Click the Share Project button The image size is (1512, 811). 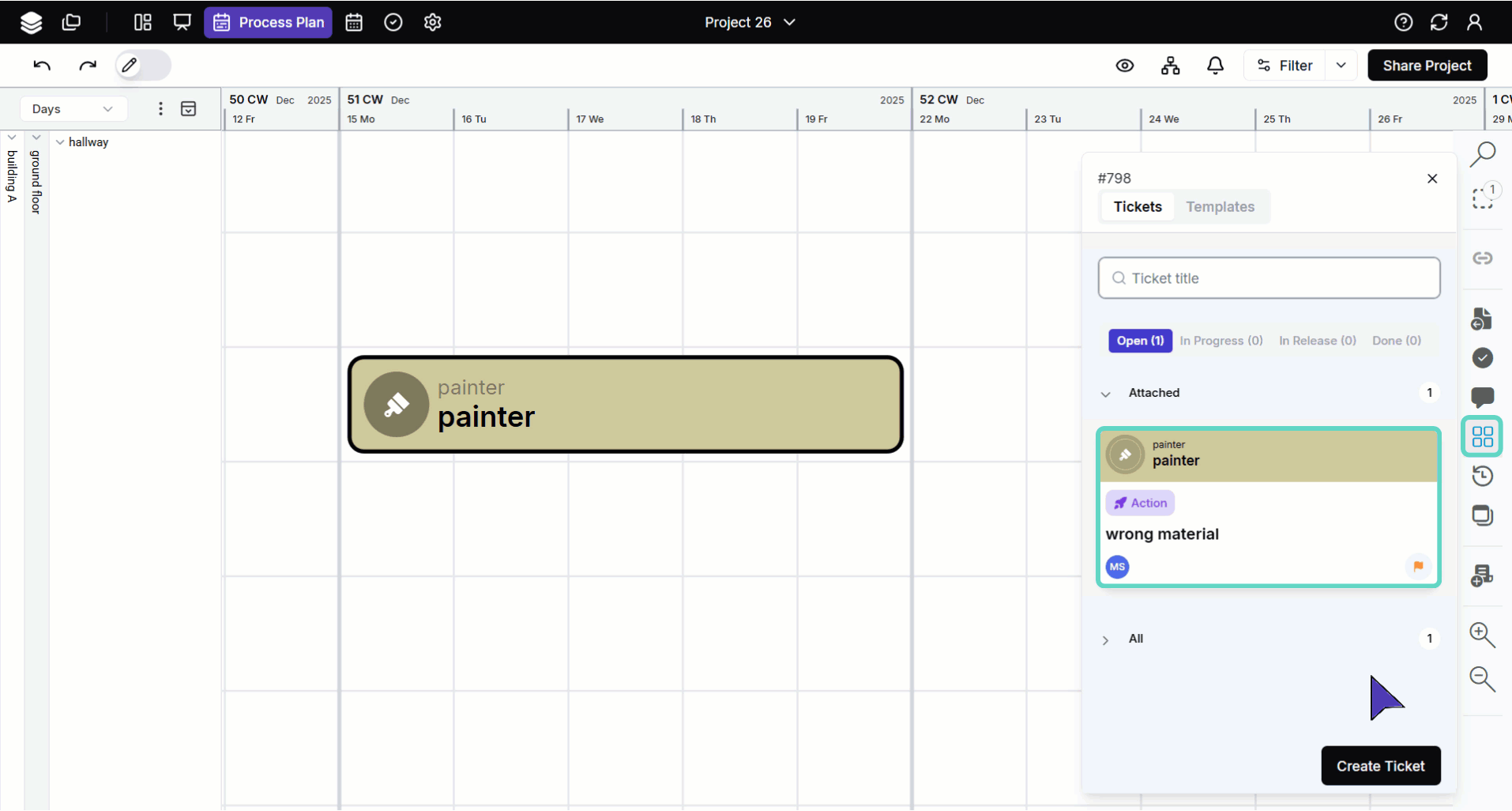(1427, 66)
